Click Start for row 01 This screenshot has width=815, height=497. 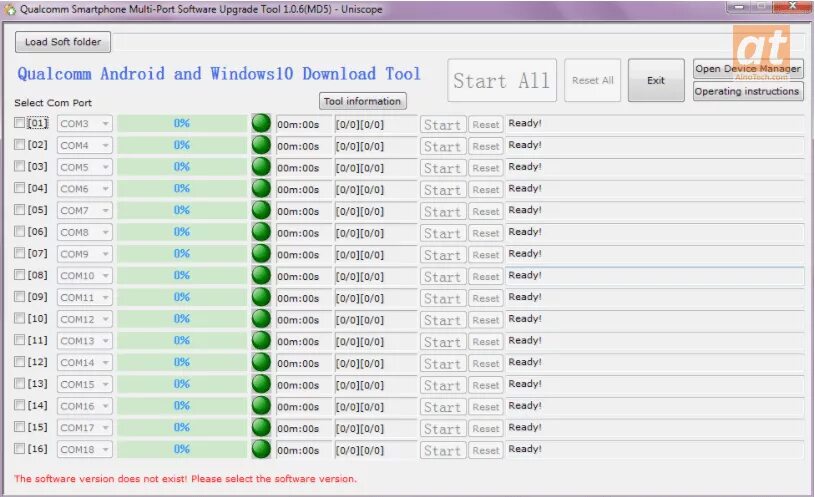pyautogui.click(x=443, y=125)
